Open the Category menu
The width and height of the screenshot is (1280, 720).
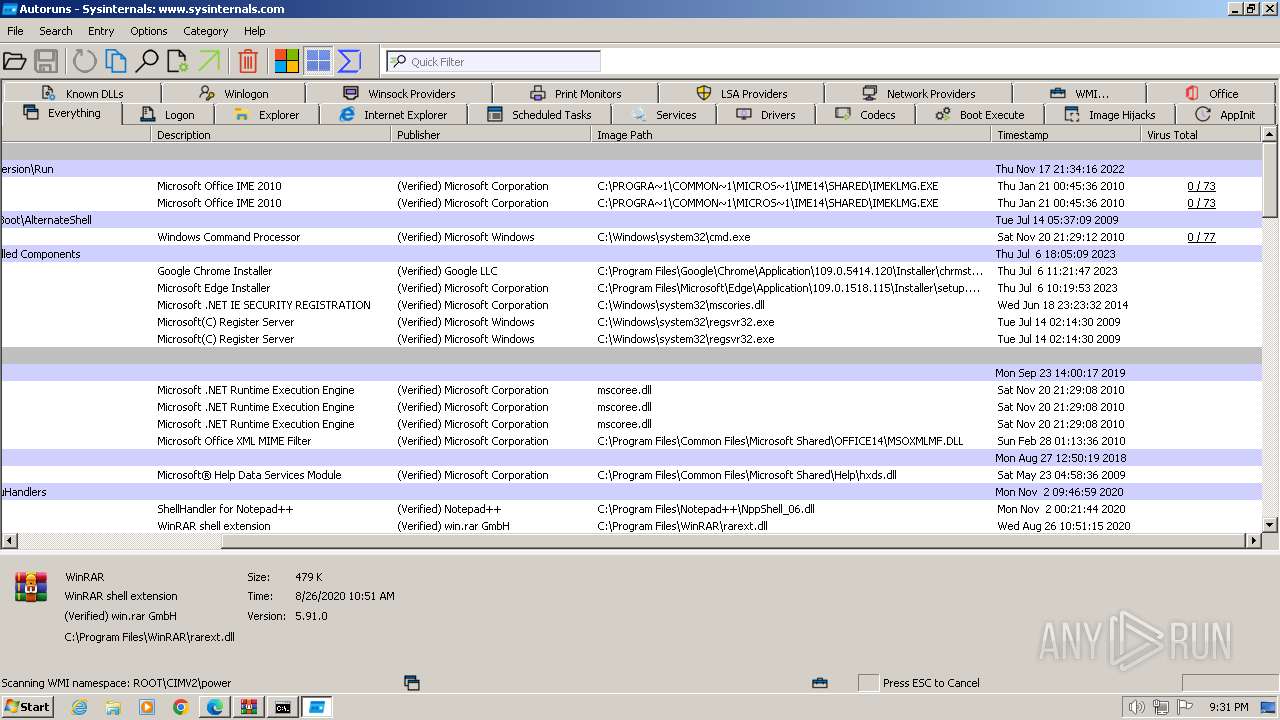click(x=206, y=31)
